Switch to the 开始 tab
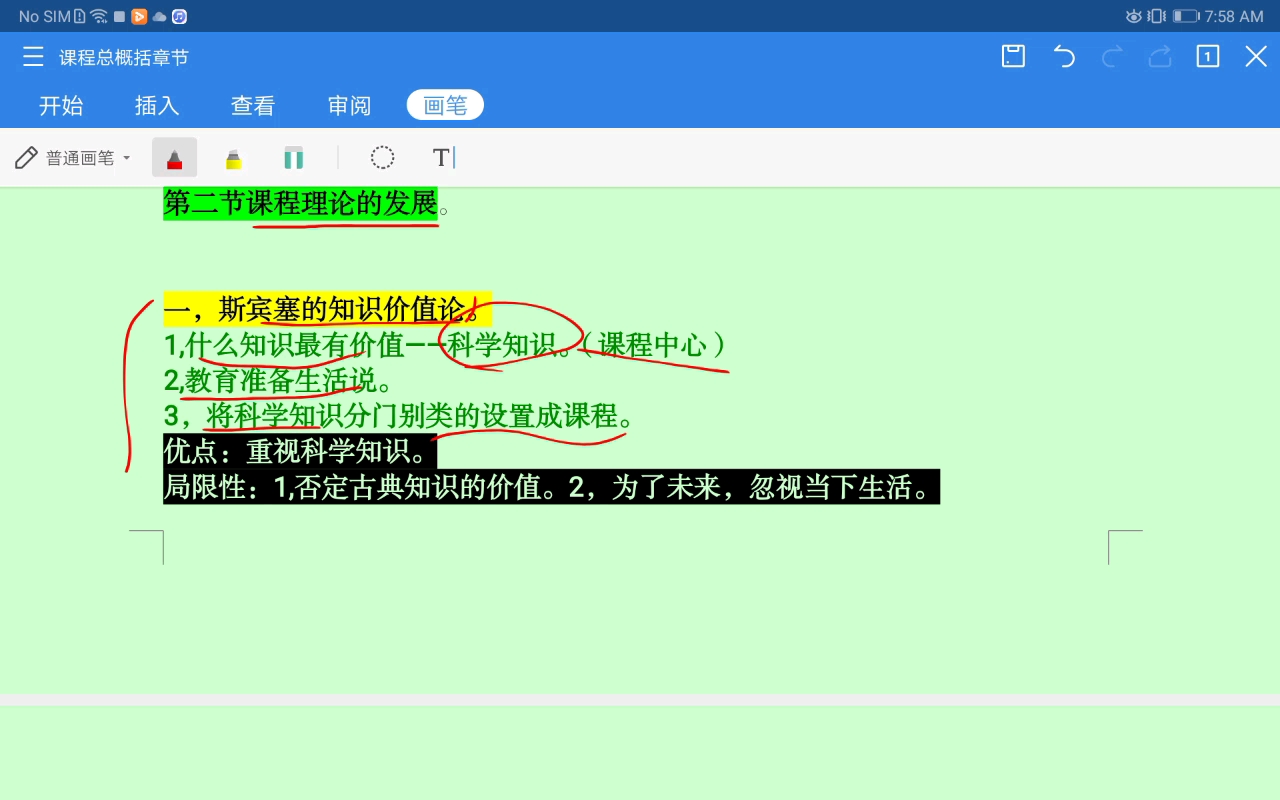Viewport: 1280px width, 800px height. point(61,105)
